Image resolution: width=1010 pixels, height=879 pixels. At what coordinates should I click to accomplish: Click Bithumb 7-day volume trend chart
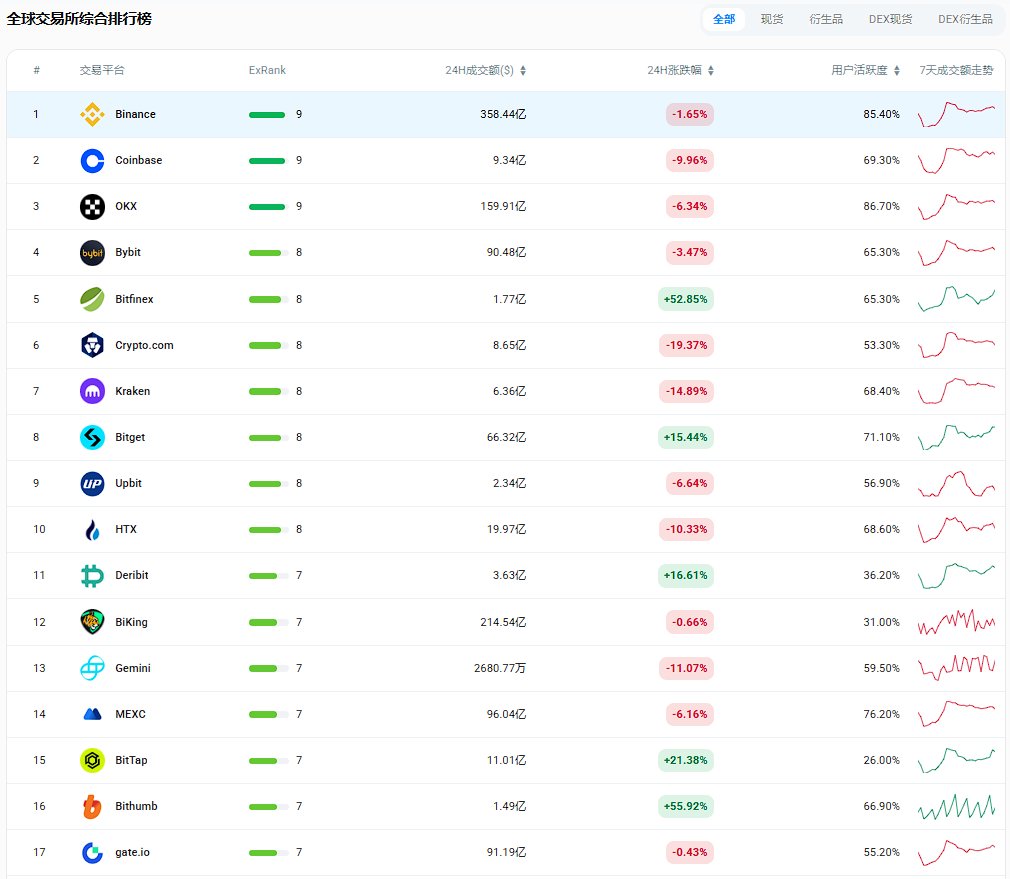(x=956, y=806)
